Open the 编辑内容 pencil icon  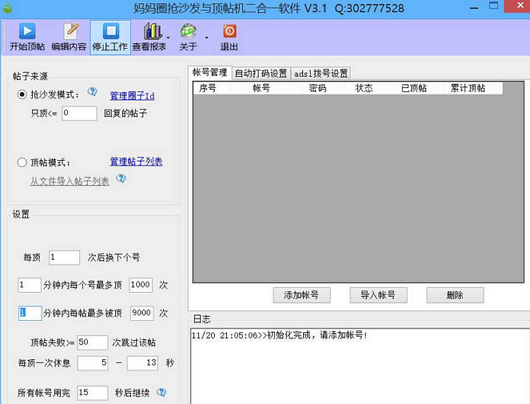click(70, 31)
